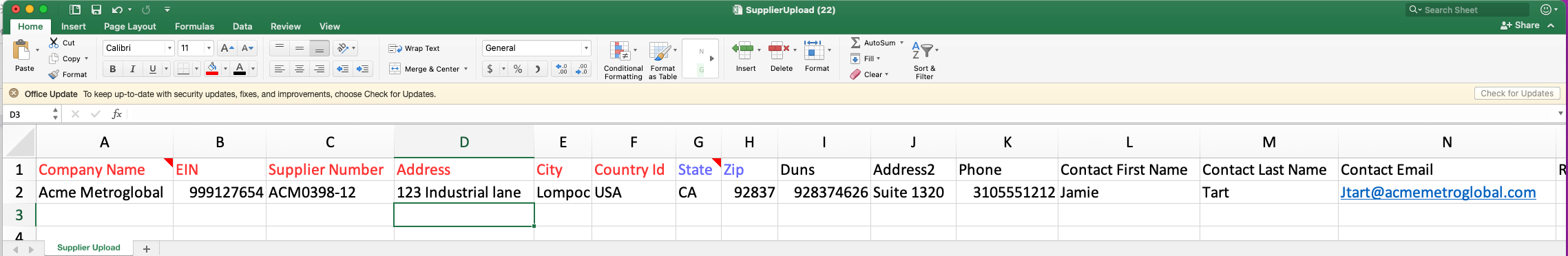Align text left
Image resolution: width=1568 pixels, height=256 pixels.
pyautogui.click(x=279, y=69)
